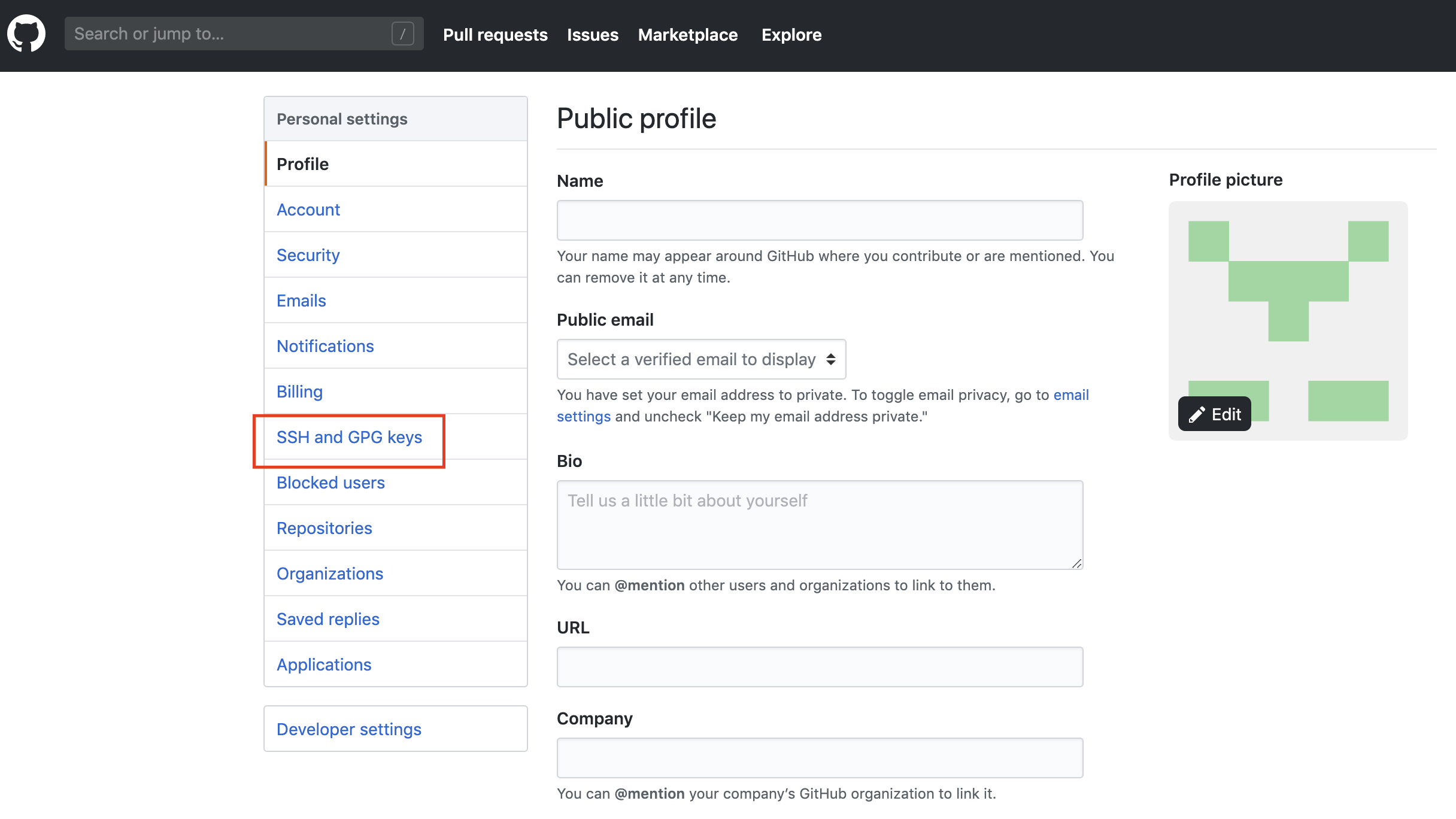Open Notifications settings in sidebar

[x=324, y=346]
